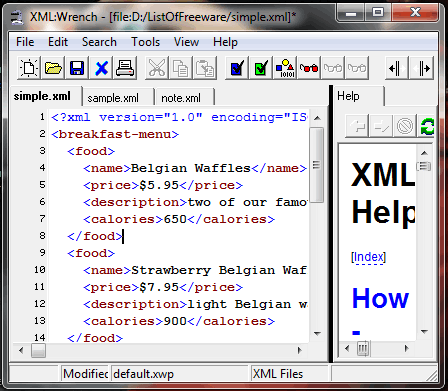Screen dimensions: 448x391
Task: Click the Help pane vertical scroll up arrow
Action: coord(424,153)
